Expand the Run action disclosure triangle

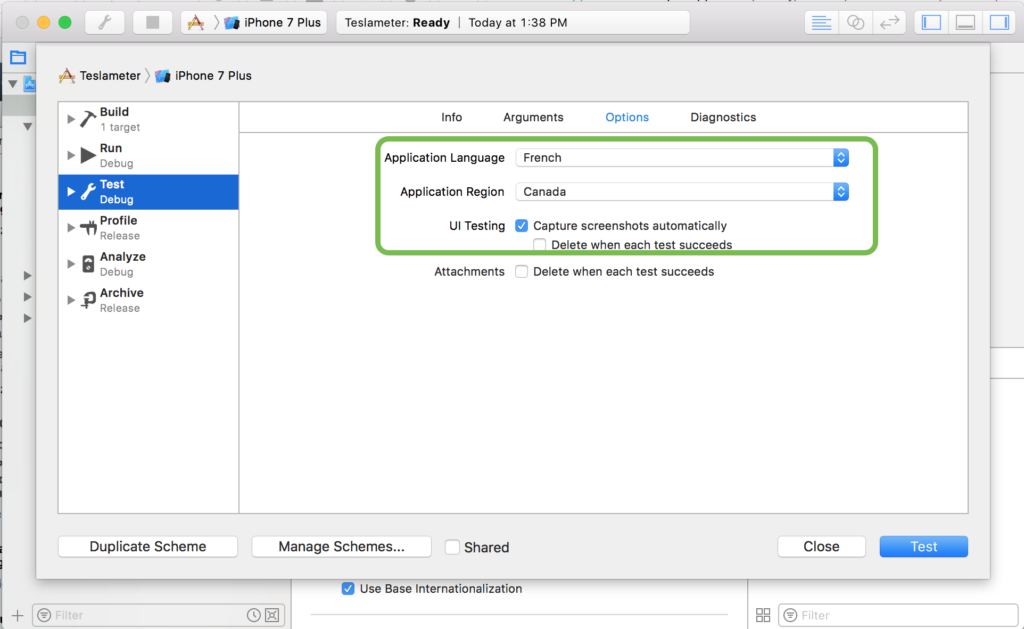click(x=71, y=155)
